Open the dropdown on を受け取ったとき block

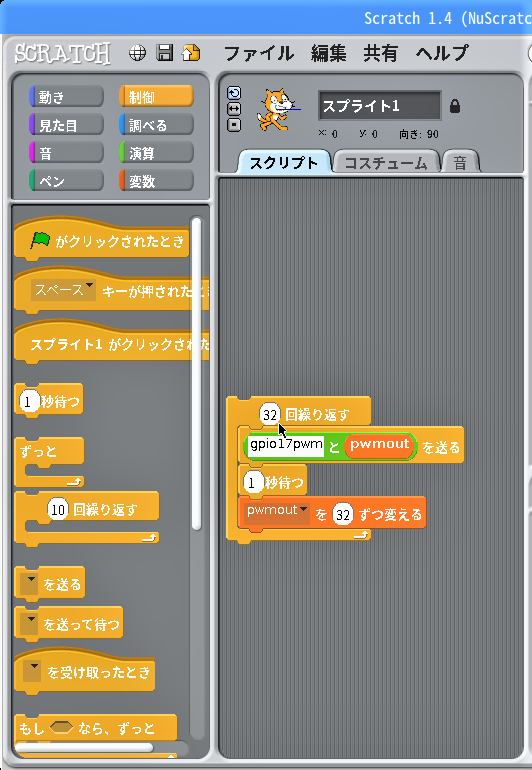click(32, 671)
